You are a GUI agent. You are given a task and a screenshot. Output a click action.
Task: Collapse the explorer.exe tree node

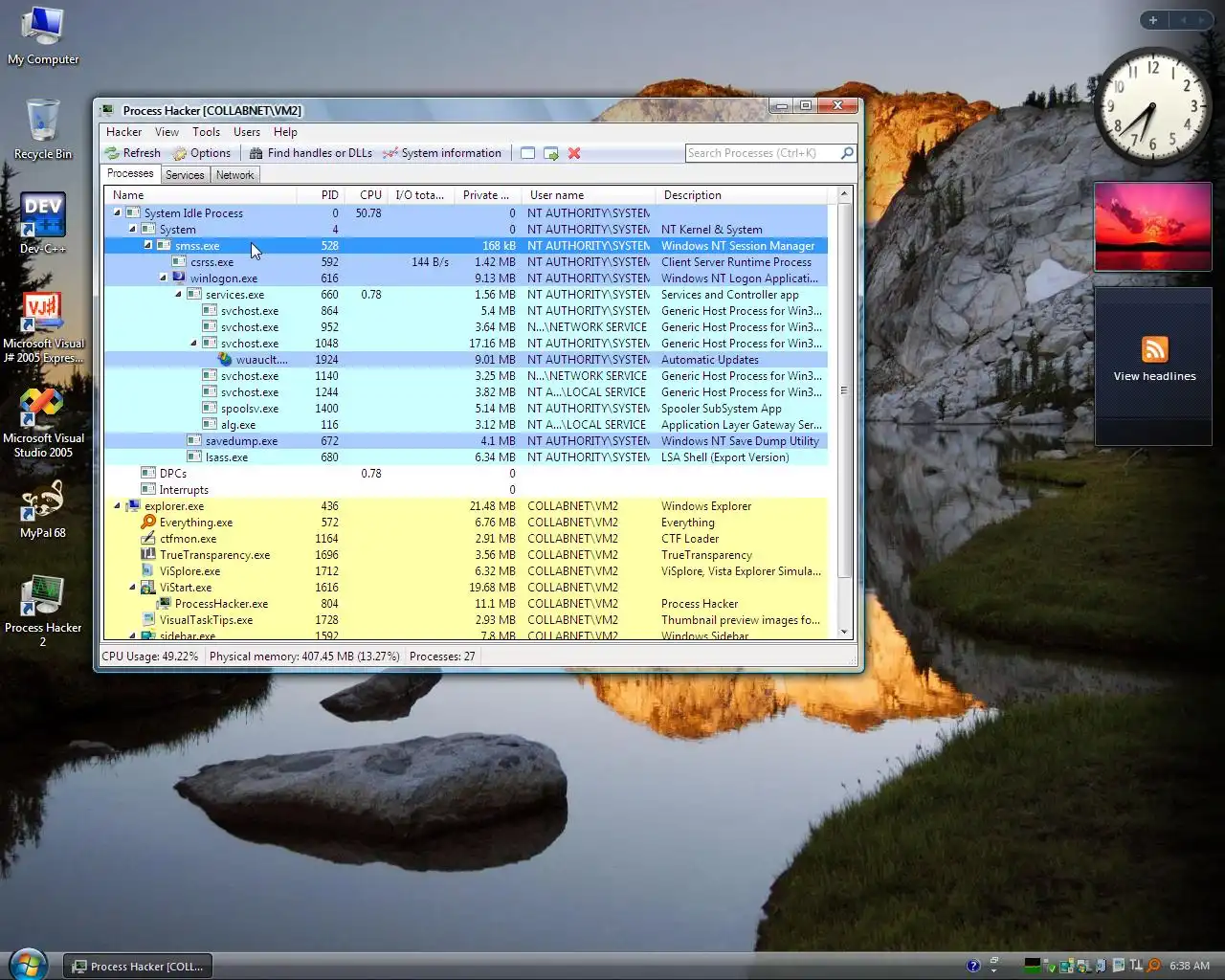[117, 506]
